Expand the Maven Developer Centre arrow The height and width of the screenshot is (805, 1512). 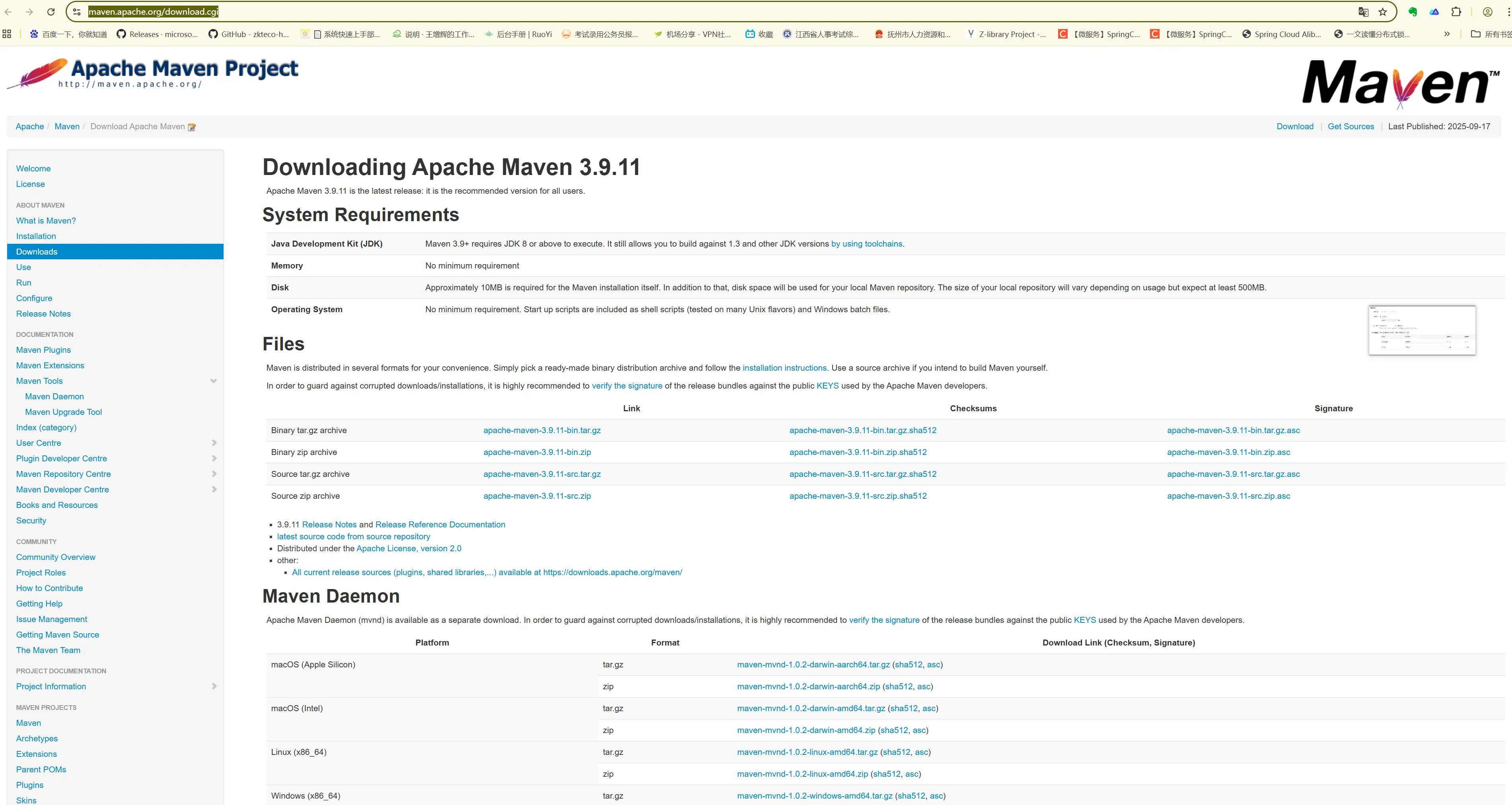coord(214,489)
